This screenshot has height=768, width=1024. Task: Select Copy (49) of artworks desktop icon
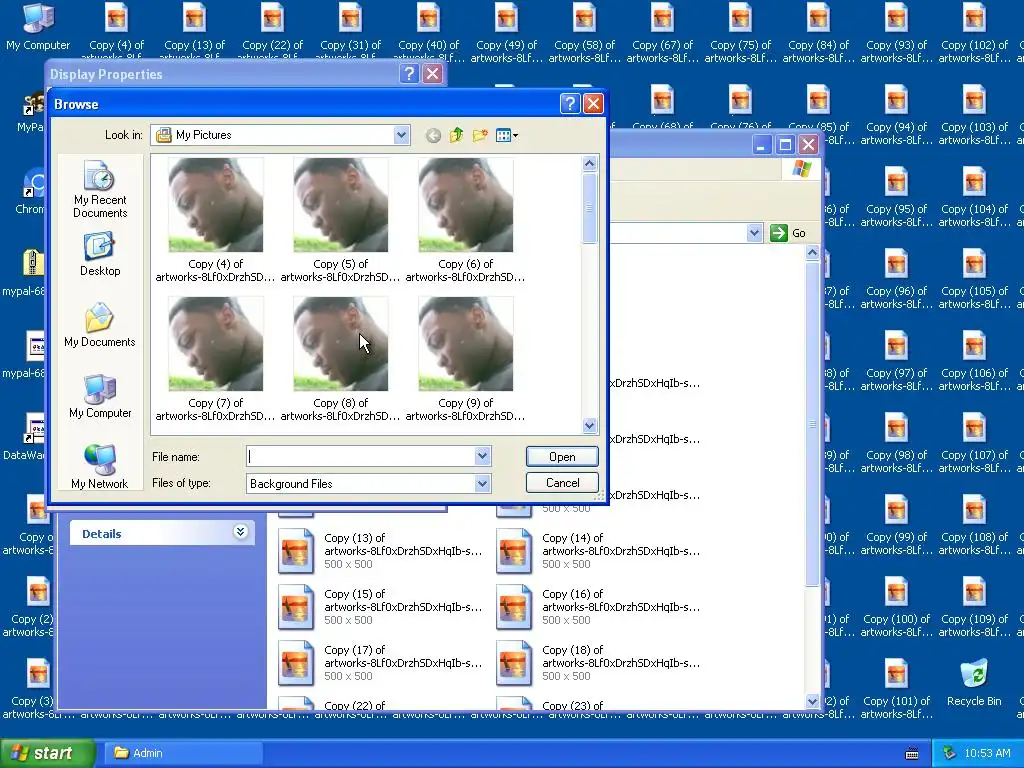coord(506,33)
